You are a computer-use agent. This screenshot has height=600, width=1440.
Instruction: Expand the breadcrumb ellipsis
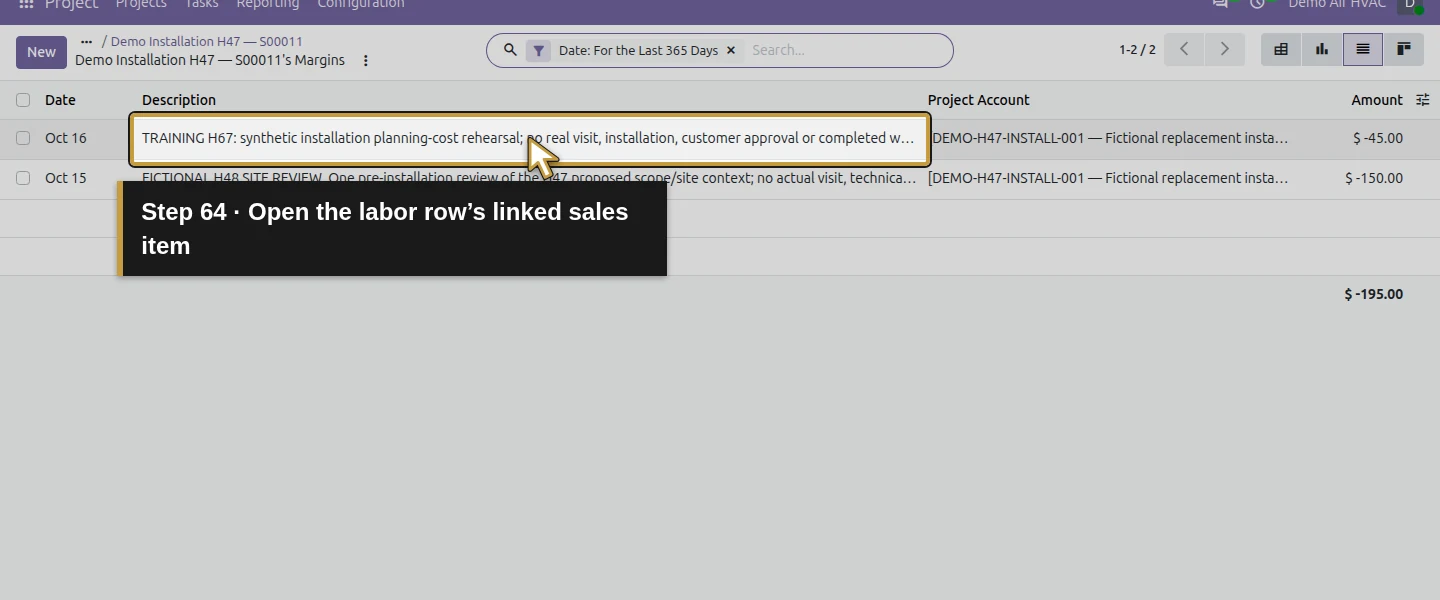click(x=86, y=42)
